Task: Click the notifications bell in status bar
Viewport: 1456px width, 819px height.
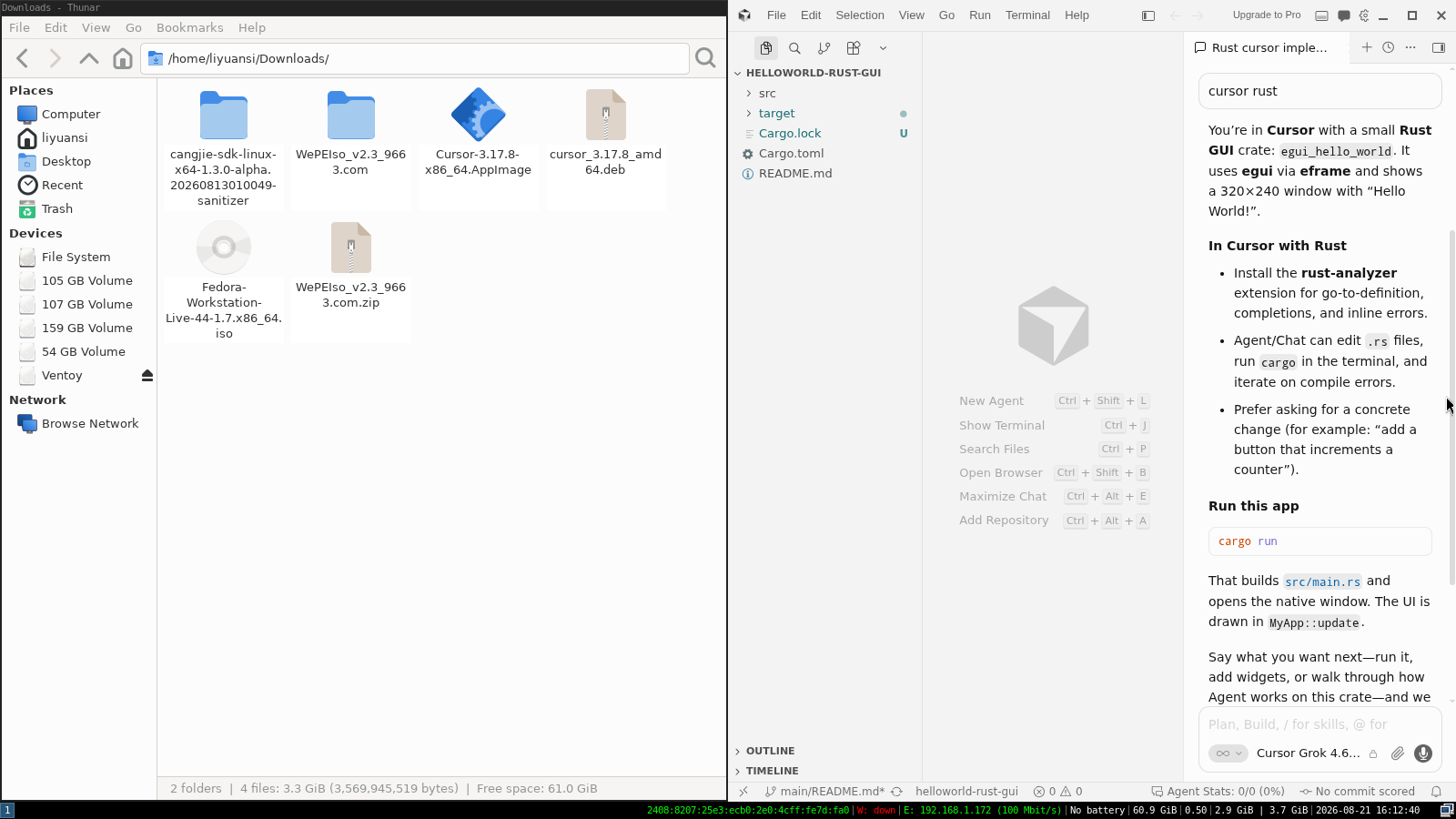Action: pos(1436,792)
